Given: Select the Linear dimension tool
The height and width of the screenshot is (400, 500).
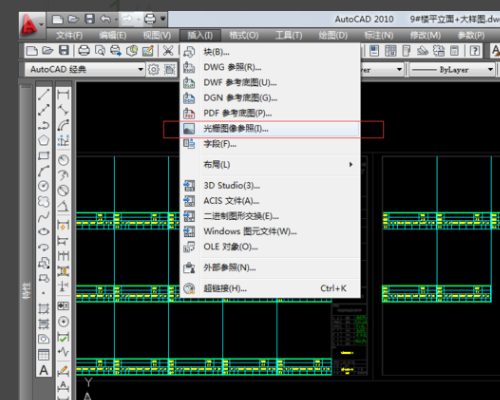Looking at the screenshot, I should [63, 95].
